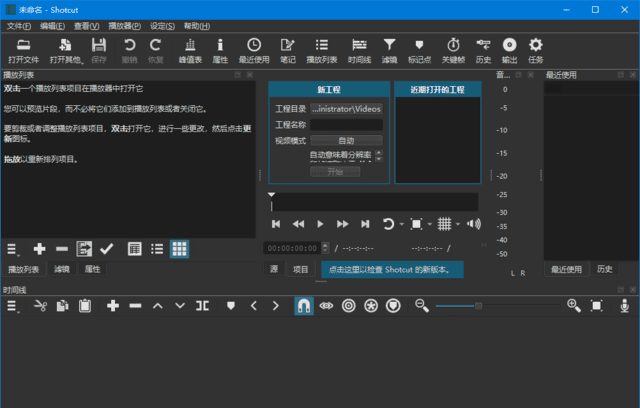
Task: Open the 输出 export toolbar icon
Action: point(509,51)
